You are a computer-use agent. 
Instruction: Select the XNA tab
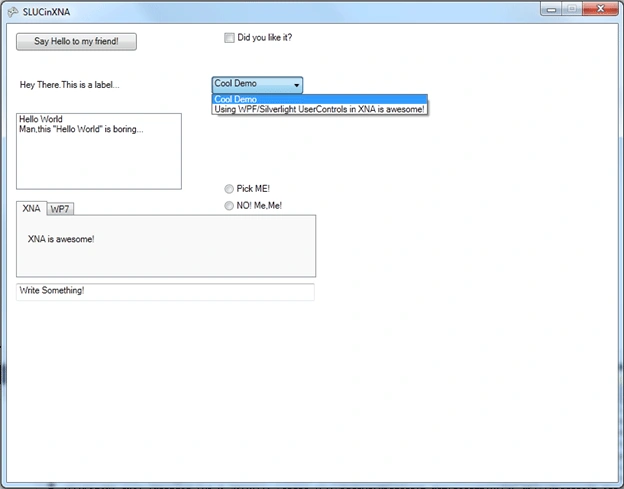tap(31, 208)
